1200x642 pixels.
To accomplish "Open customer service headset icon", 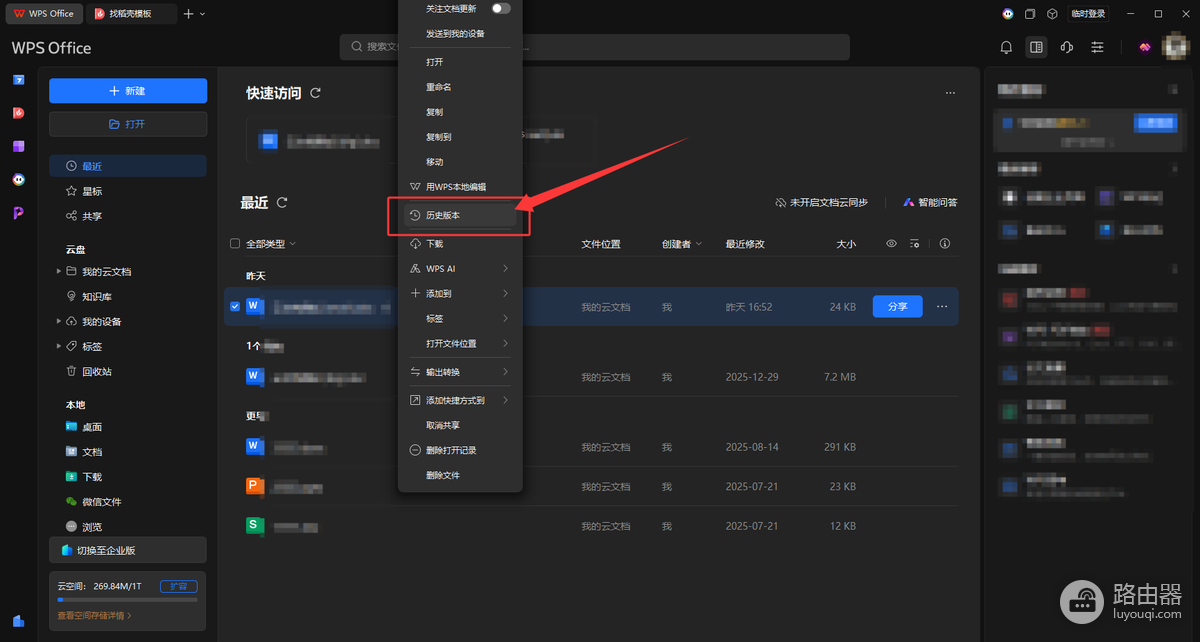I will (1067, 47).
